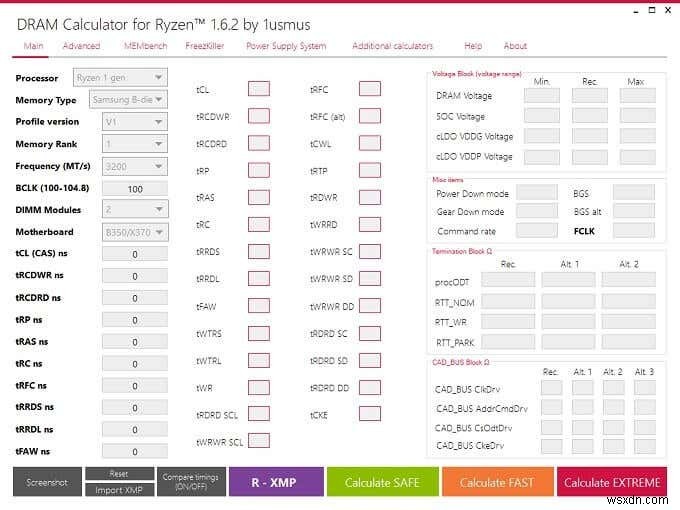Go to the FreezKiller tab
This screenshot has width=680, height=510.
click(x=205, y=46)
